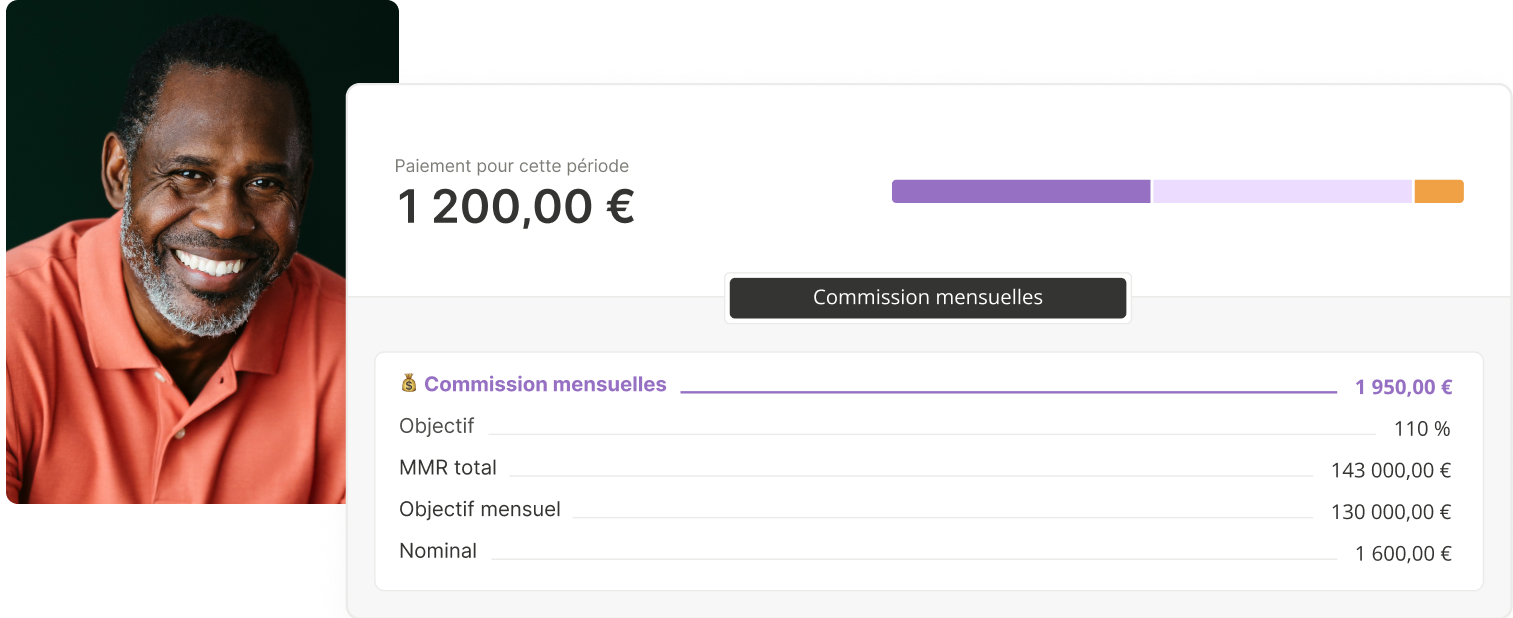This screenshot has height=618, width=1513.
Task: Click the orange overflow segment of the bar
Action: click(x=1438, y=190)
